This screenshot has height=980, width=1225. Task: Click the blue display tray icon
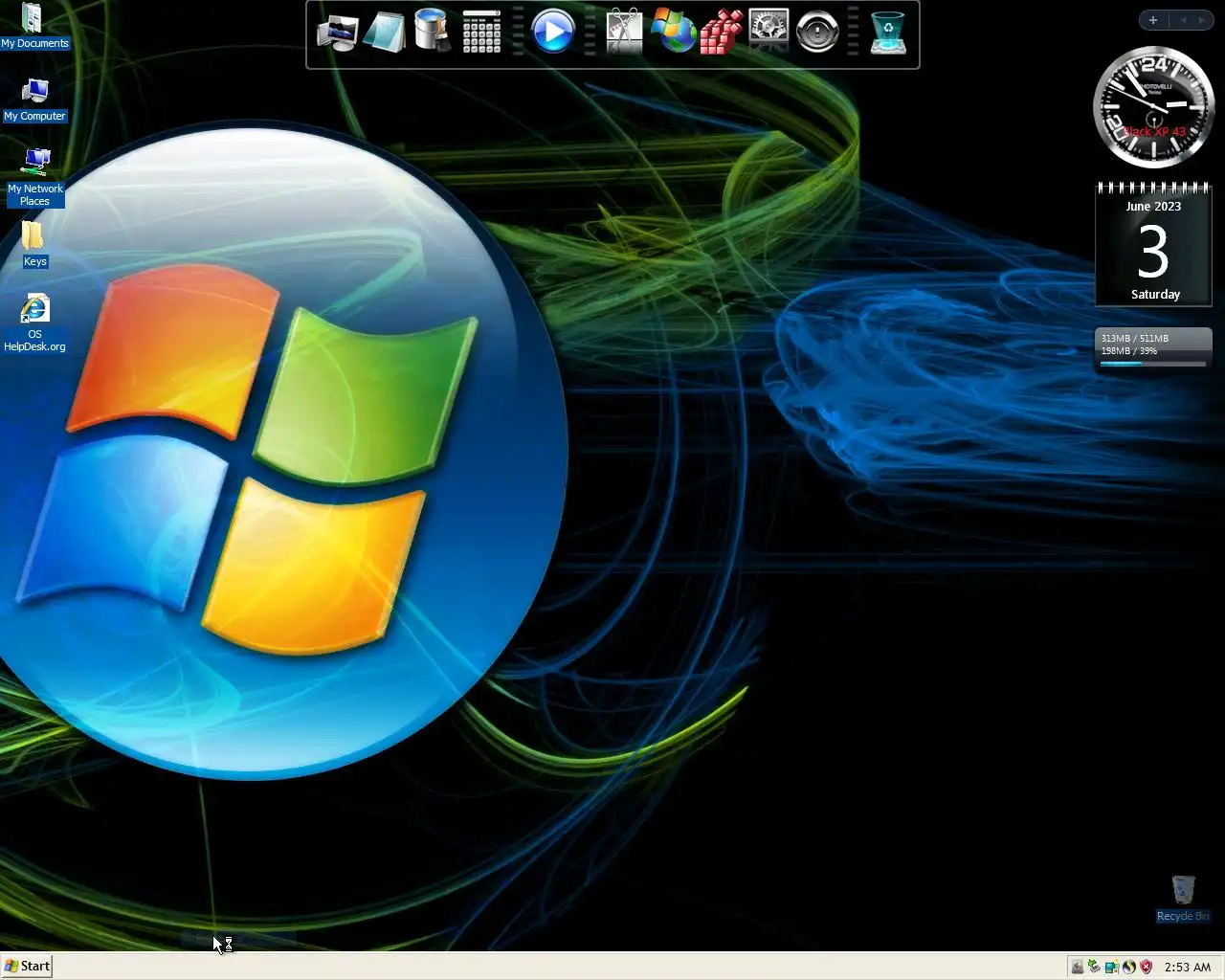(1111, 967)
